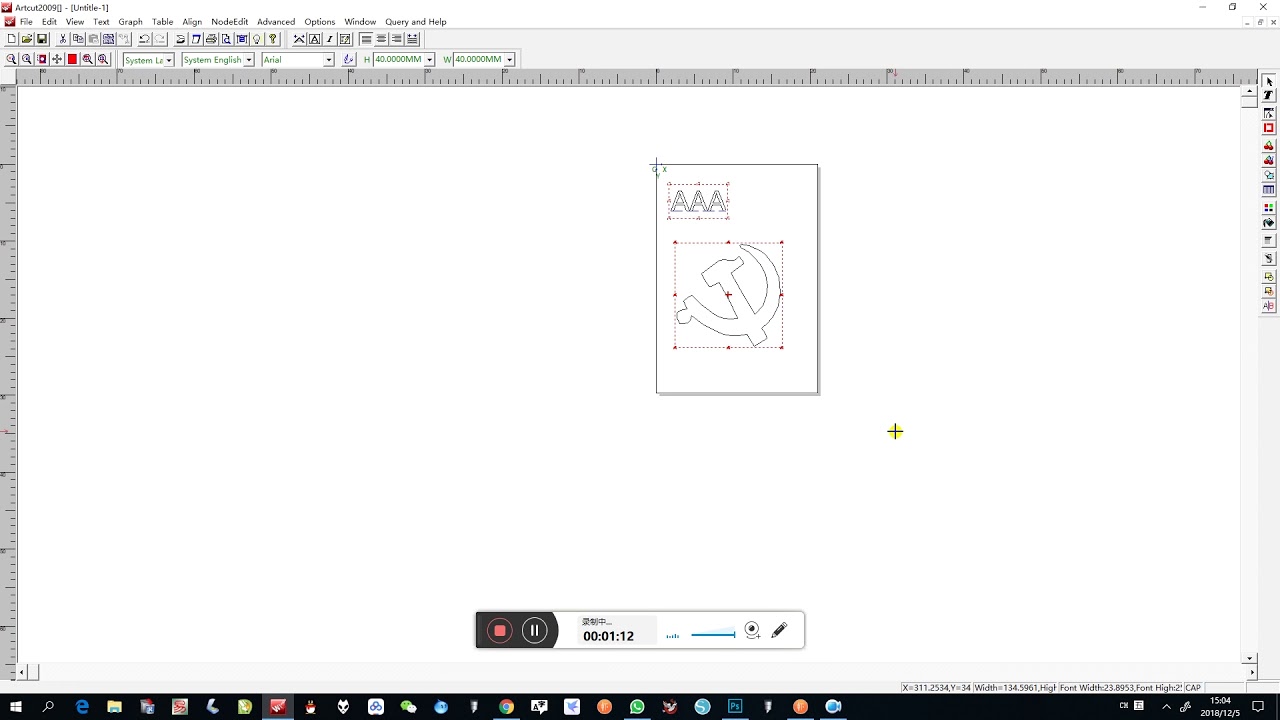Select the red rectangle tool

(x=1269, y=127)
